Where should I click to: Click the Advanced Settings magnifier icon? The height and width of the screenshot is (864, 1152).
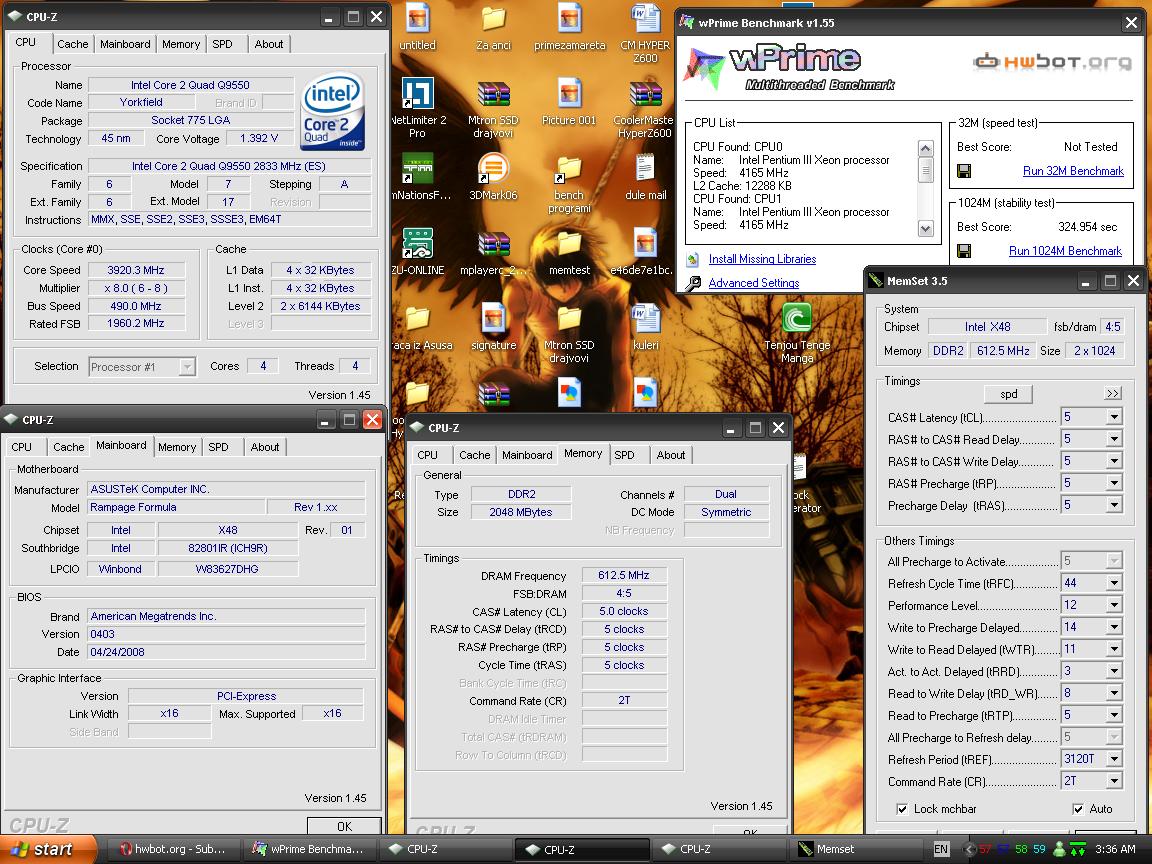click(x=693, y=283)
